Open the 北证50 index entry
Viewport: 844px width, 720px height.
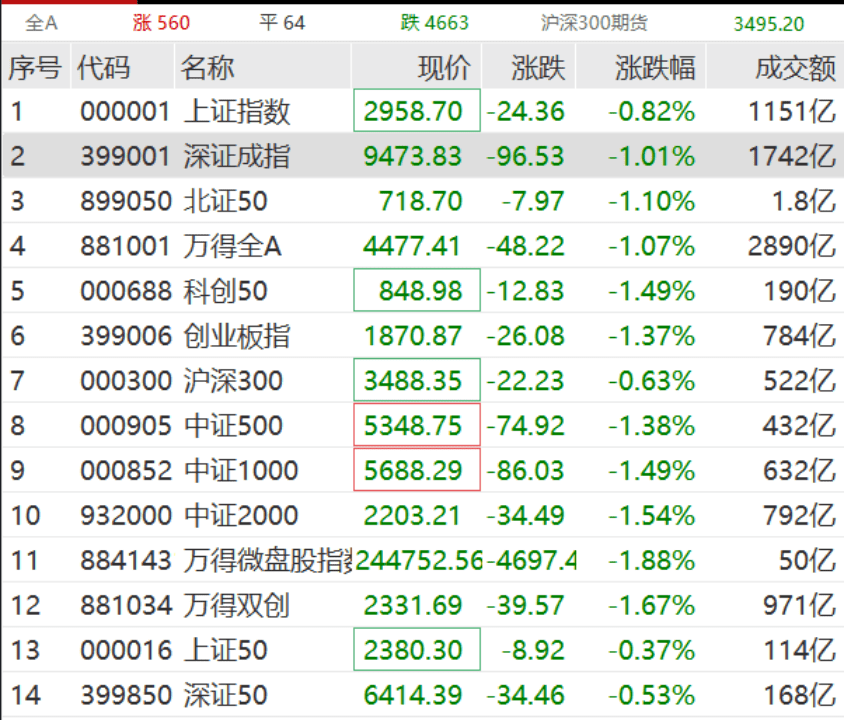[x=226, y=202]
